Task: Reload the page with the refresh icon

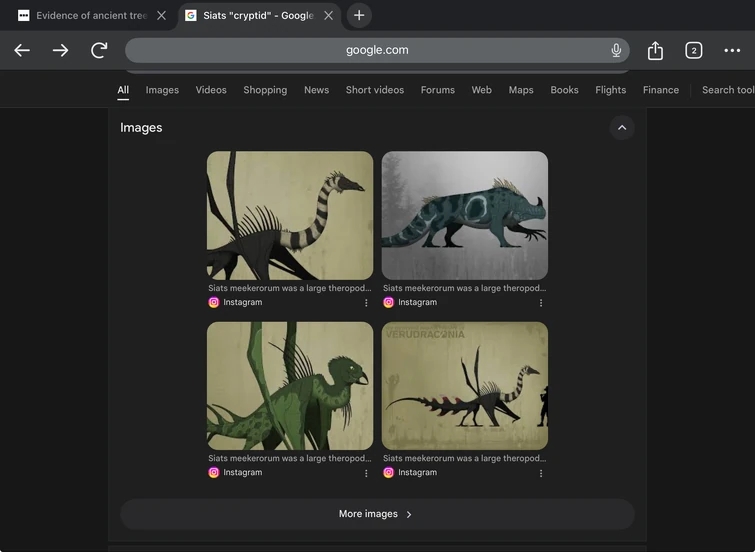Action: [99, 50]
